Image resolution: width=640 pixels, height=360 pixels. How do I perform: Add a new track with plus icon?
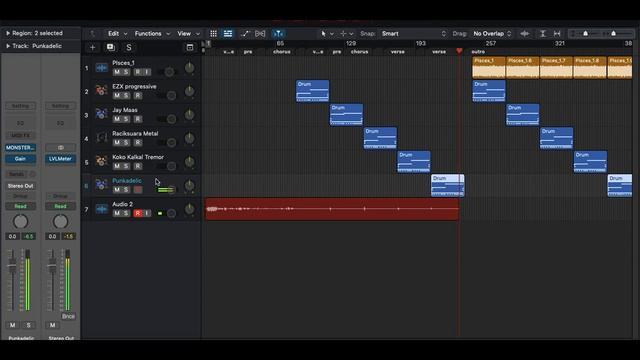[x=93, y=47]
